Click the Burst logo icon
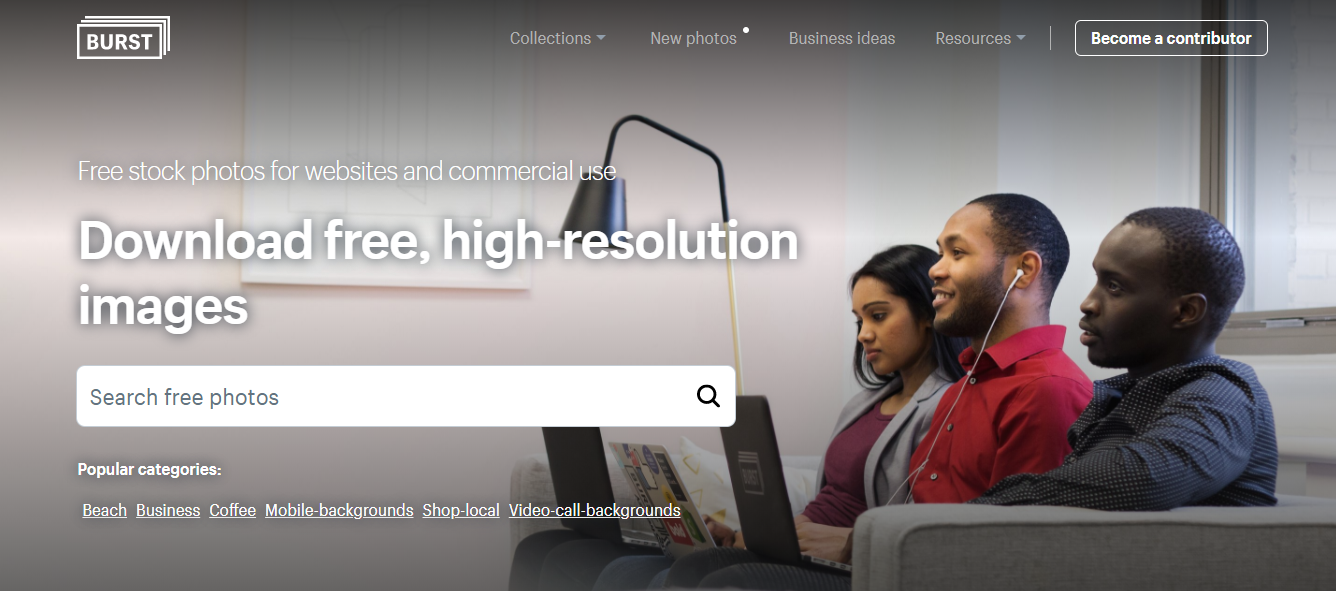The height and width of the screenshot is (591, 1336). tap(123, 38)
